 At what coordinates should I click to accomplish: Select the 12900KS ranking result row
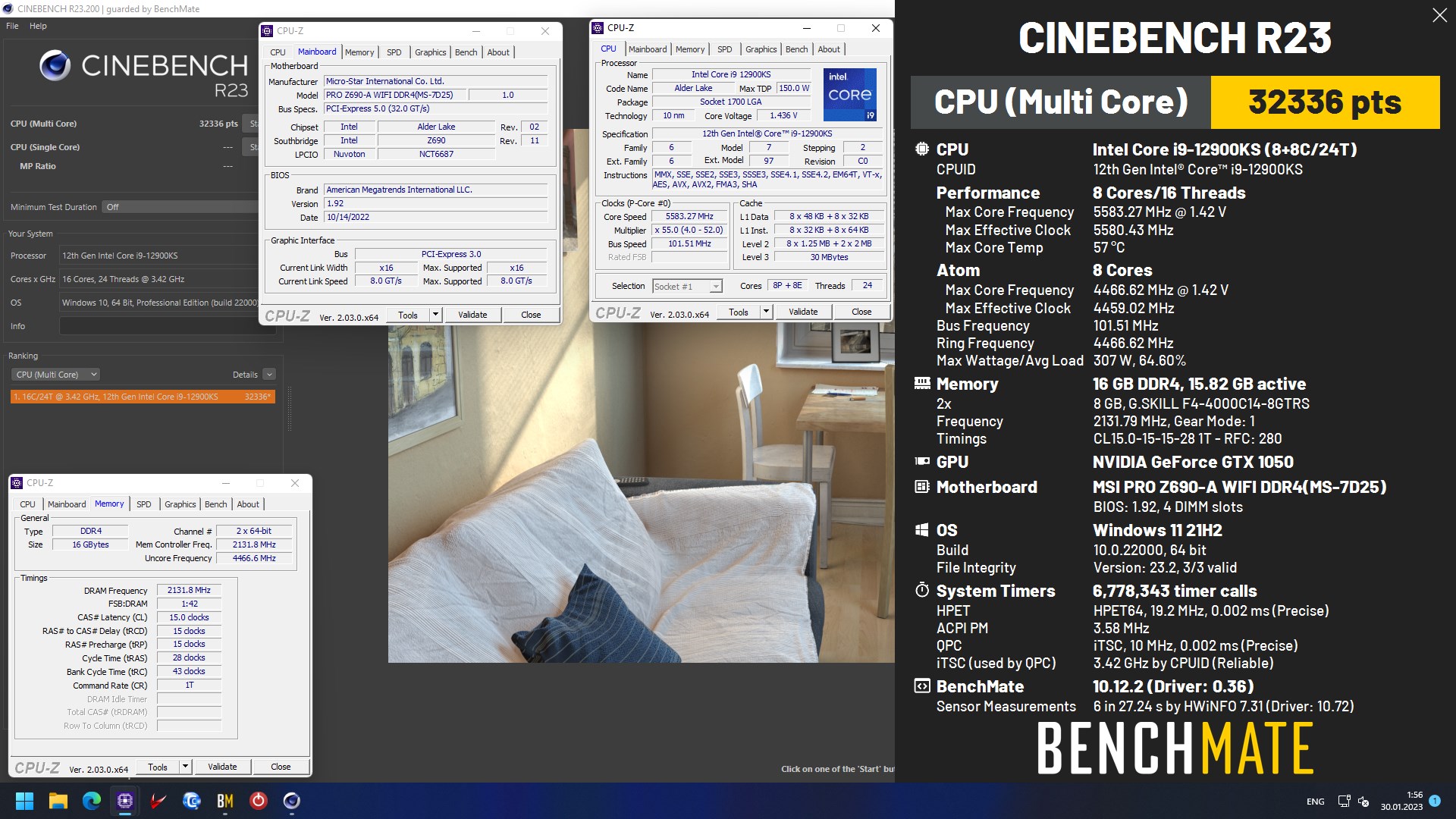pos(143,397)
